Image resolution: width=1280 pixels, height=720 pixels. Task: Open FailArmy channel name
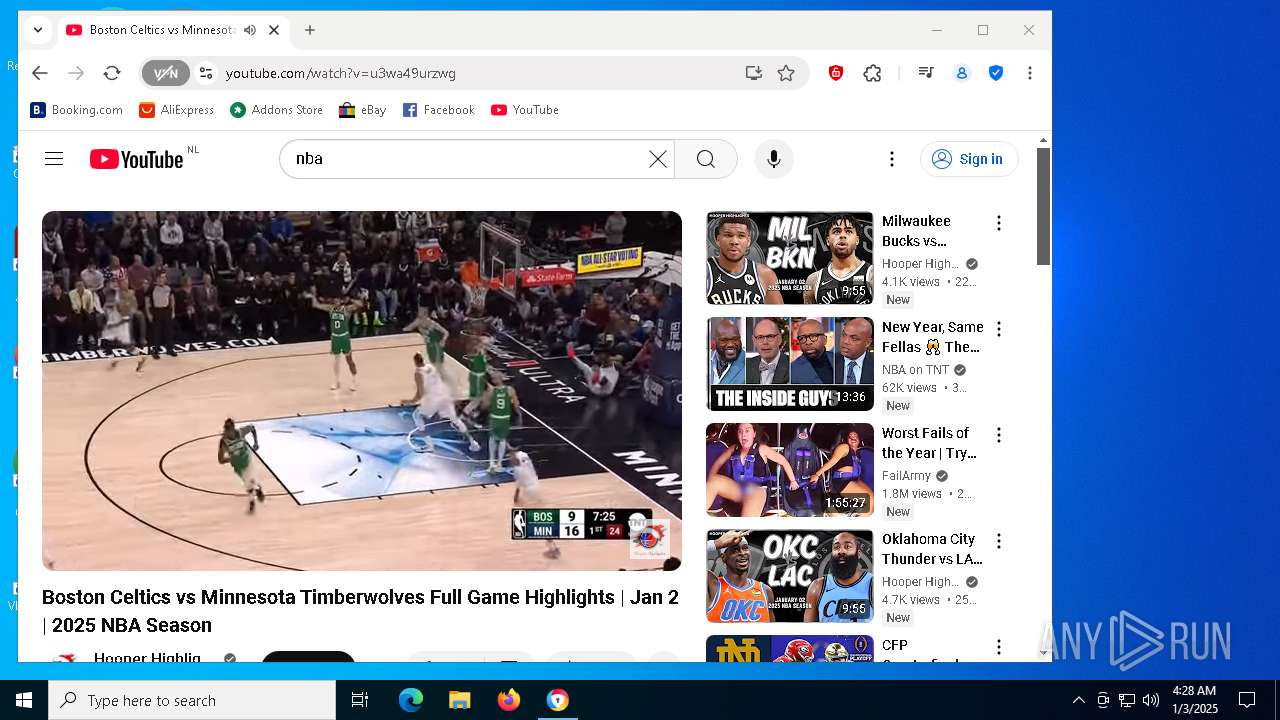click(x=906, y=476)
